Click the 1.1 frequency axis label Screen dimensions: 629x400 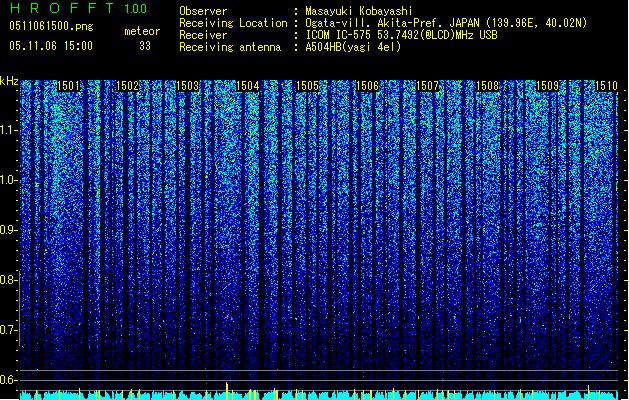tap(10, 130)
